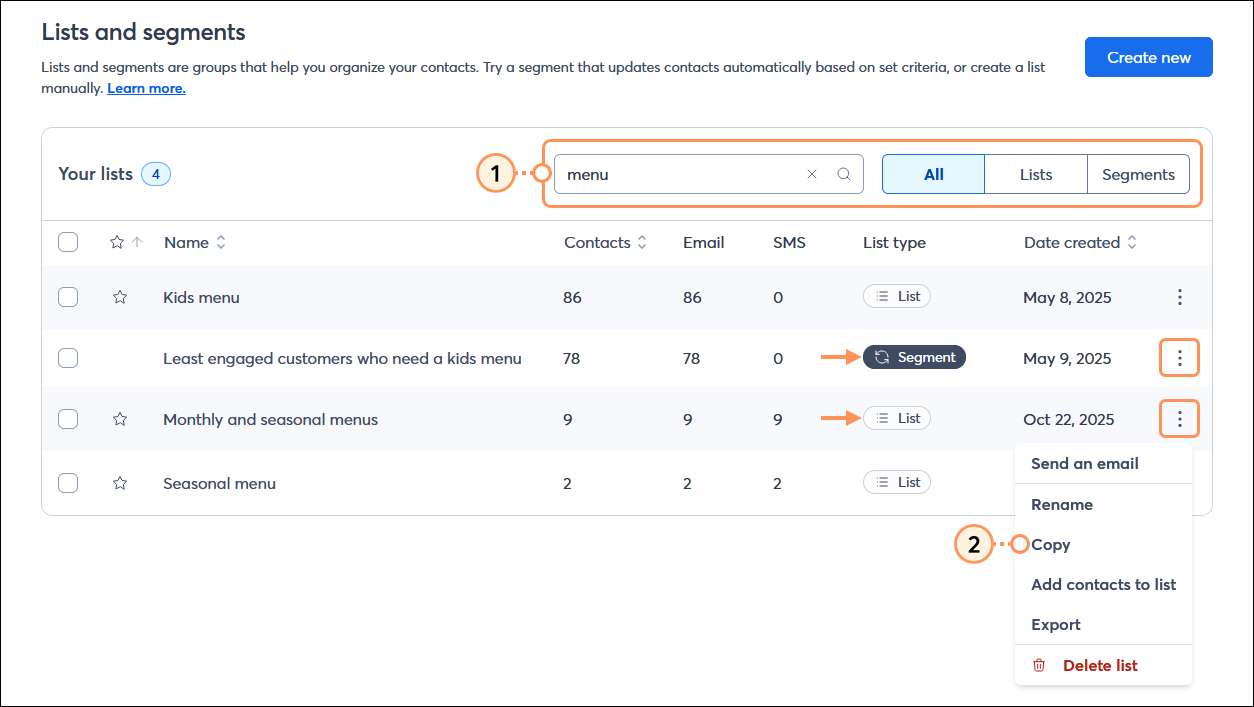Click the List type column header
This screenshot has width=1254, height=707.
tap(894, 242)
